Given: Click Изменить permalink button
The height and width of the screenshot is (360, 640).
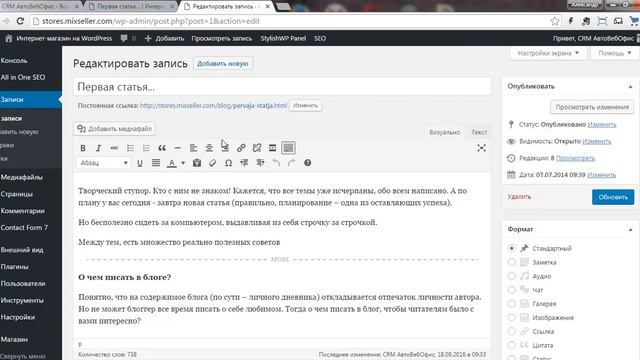Looking at the screenshot, I should [305, 106].
